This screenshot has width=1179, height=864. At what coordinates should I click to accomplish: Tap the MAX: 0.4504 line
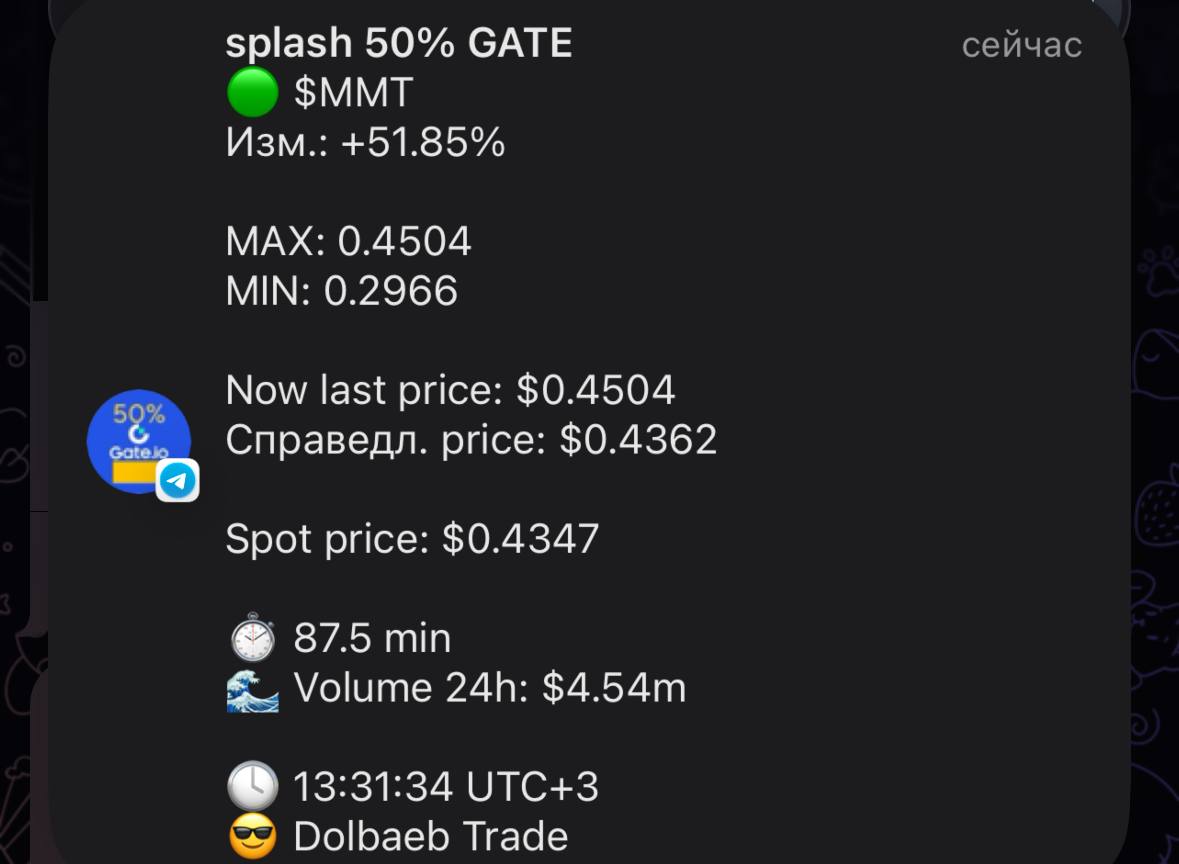click(x=348, y=241)
